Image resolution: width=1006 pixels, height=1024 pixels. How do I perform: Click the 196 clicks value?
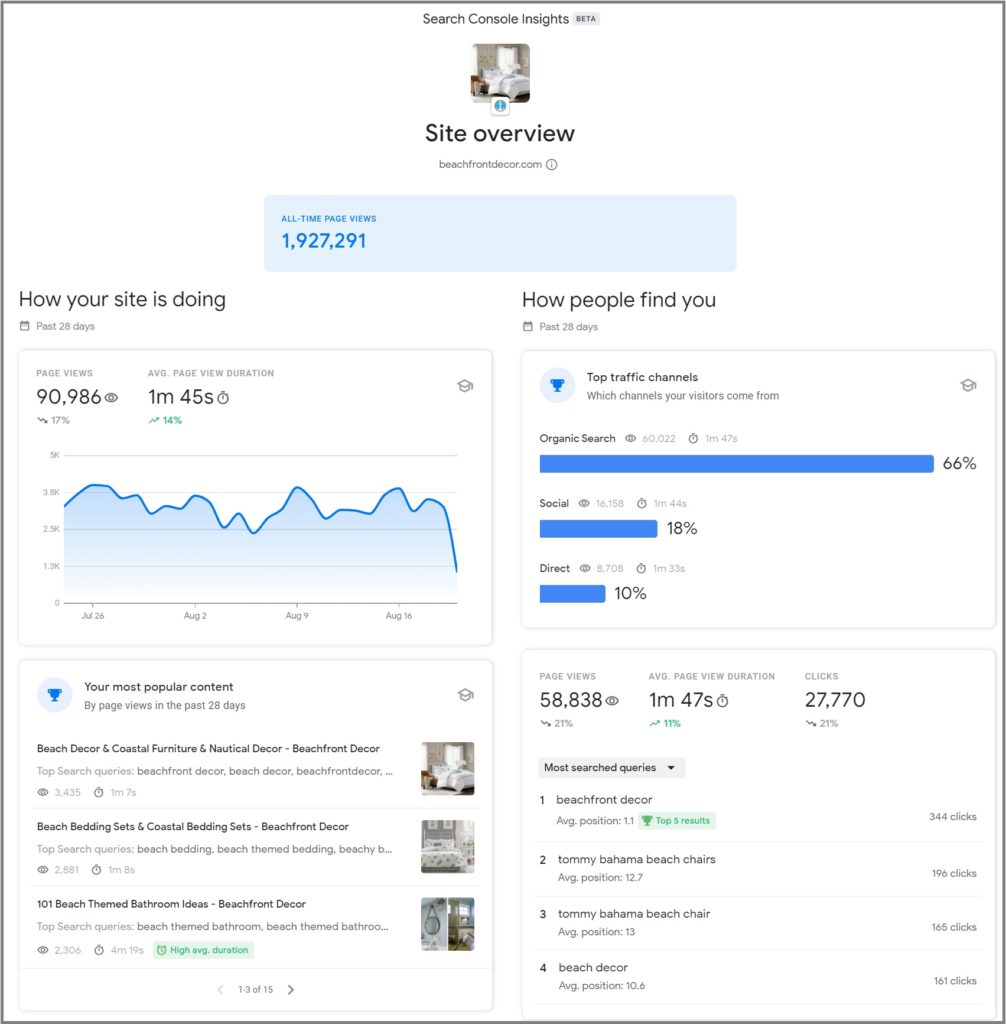[x=954, y=874]
